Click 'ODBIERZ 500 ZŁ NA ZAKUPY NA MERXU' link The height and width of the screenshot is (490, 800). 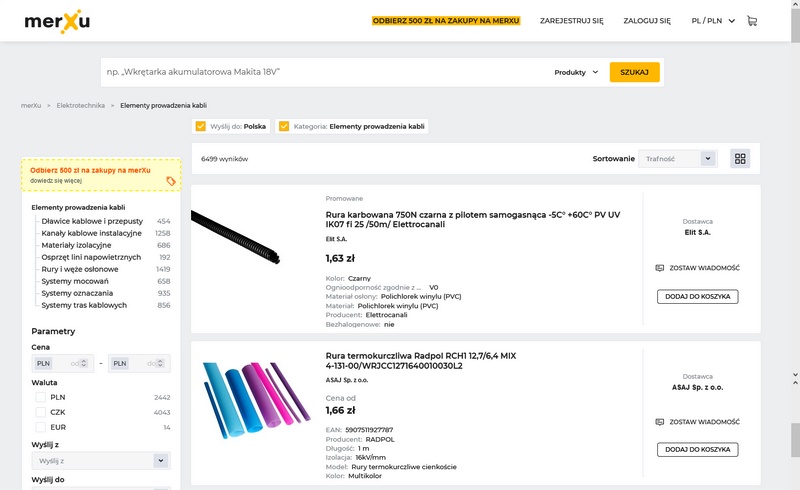tap(446, 21)
